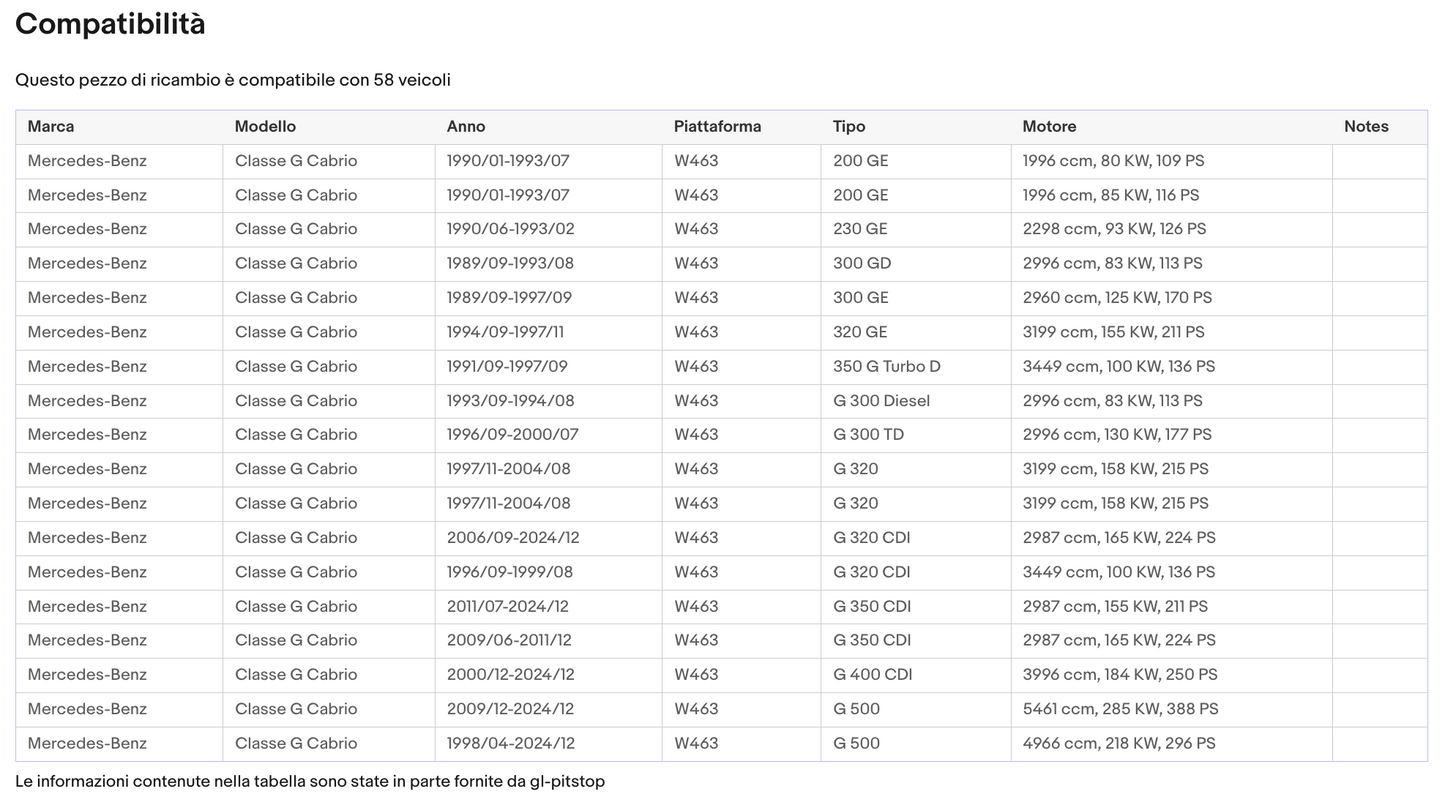The width and height of the screenshot is (1445, 805).
Task: Click the 1996 ccm, 80 KW engine cell
Action: [x=1113, y=161]
